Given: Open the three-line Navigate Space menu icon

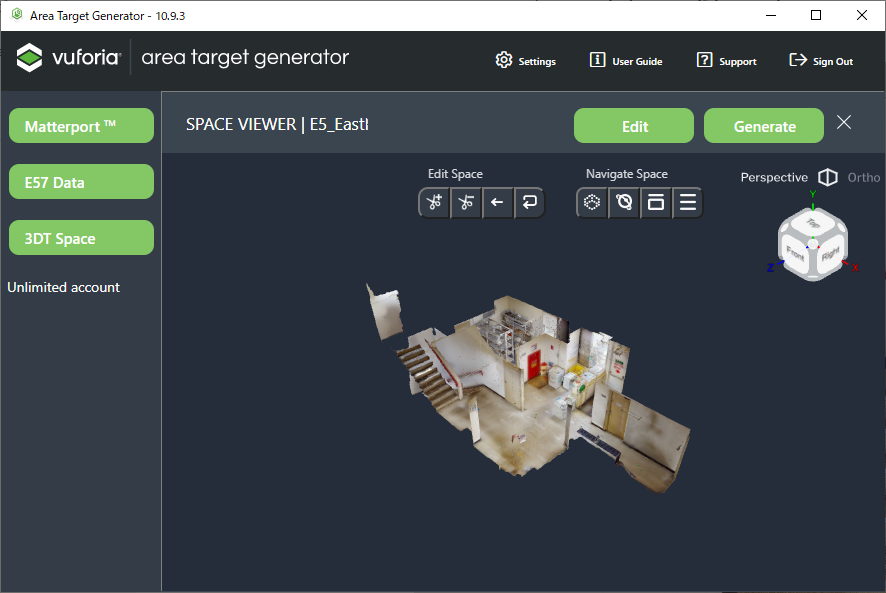Looking at the screenshot, I should 688,203.
